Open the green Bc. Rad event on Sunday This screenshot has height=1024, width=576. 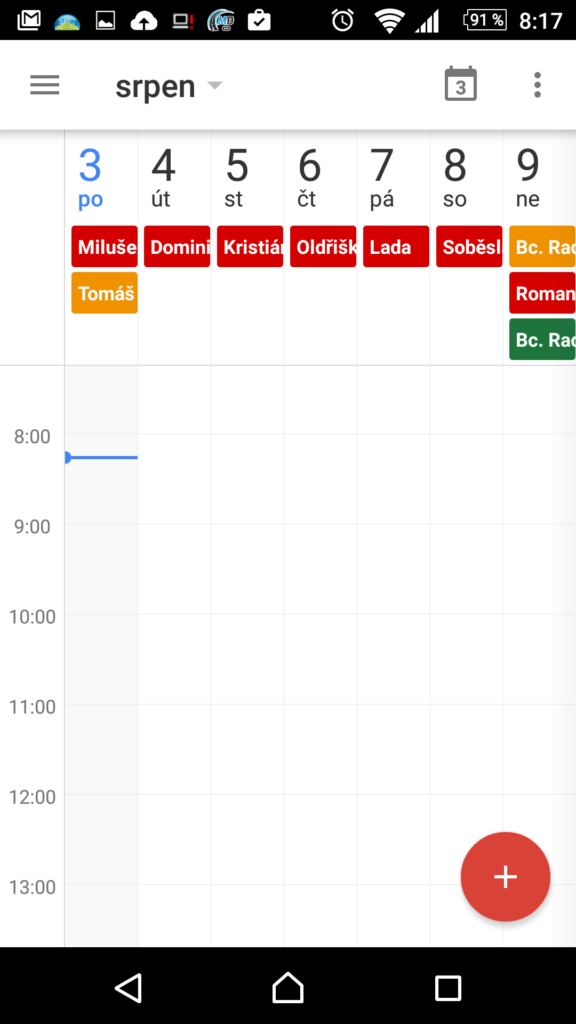point(542,340)
